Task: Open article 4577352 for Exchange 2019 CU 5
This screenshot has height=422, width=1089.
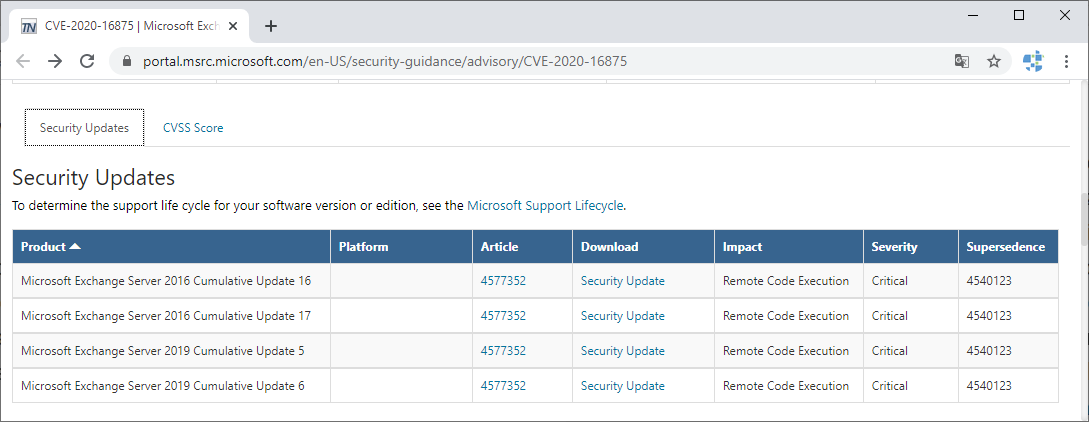Action: pos(503,351)
